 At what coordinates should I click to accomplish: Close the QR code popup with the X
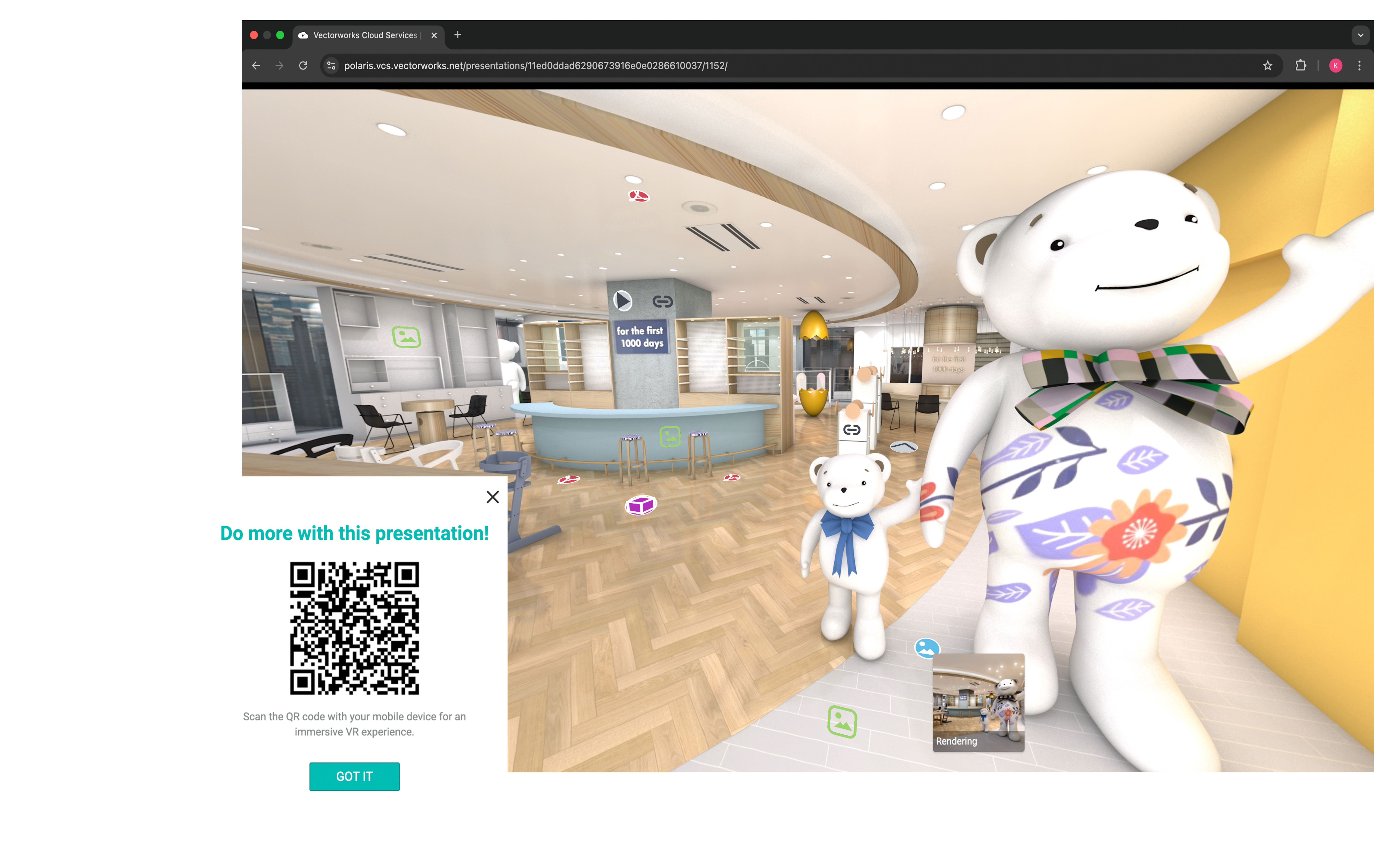pyautogui.click(x=493, y=497)
